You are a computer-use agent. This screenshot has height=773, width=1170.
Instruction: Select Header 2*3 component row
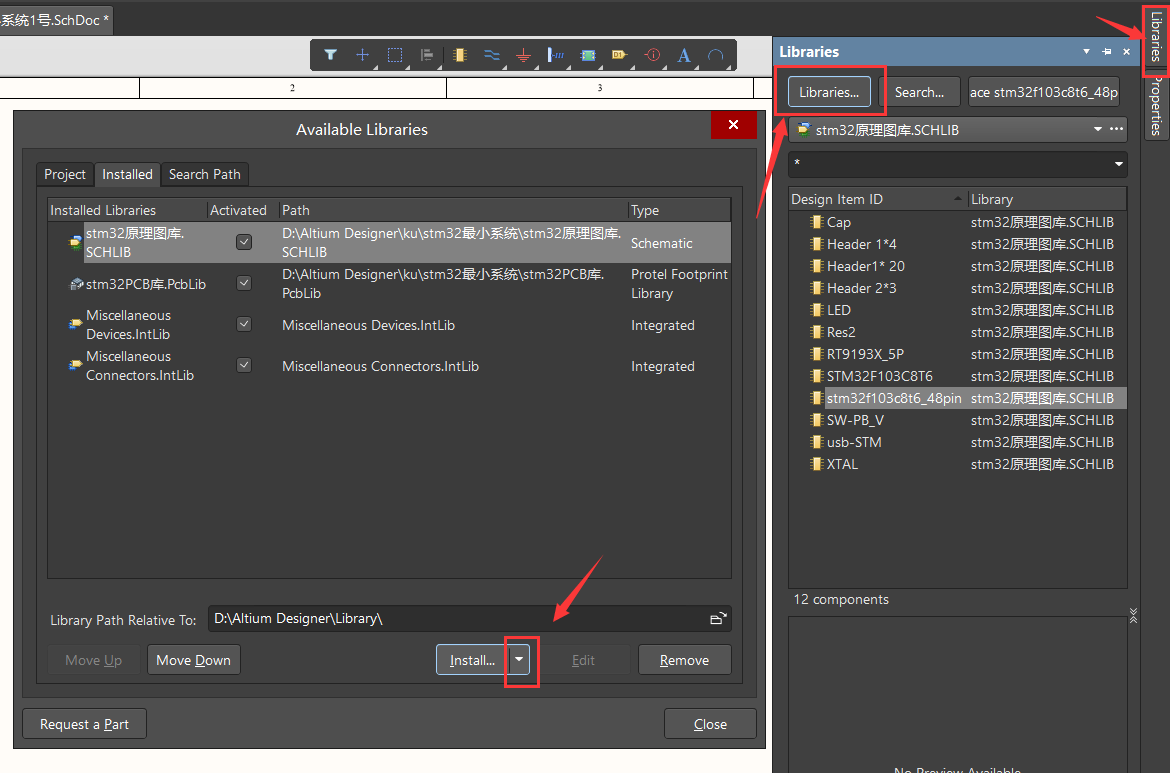point(957,287)
